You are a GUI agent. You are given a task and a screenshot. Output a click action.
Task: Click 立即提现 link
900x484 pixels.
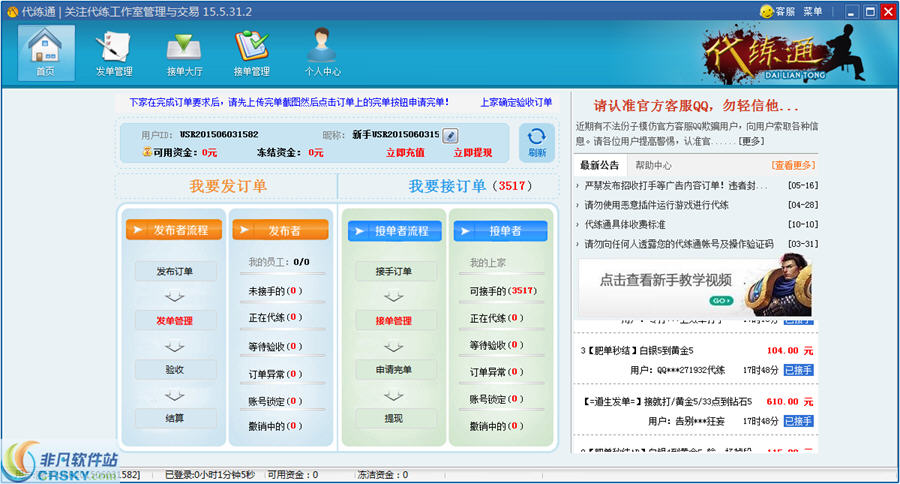(472, 153)
